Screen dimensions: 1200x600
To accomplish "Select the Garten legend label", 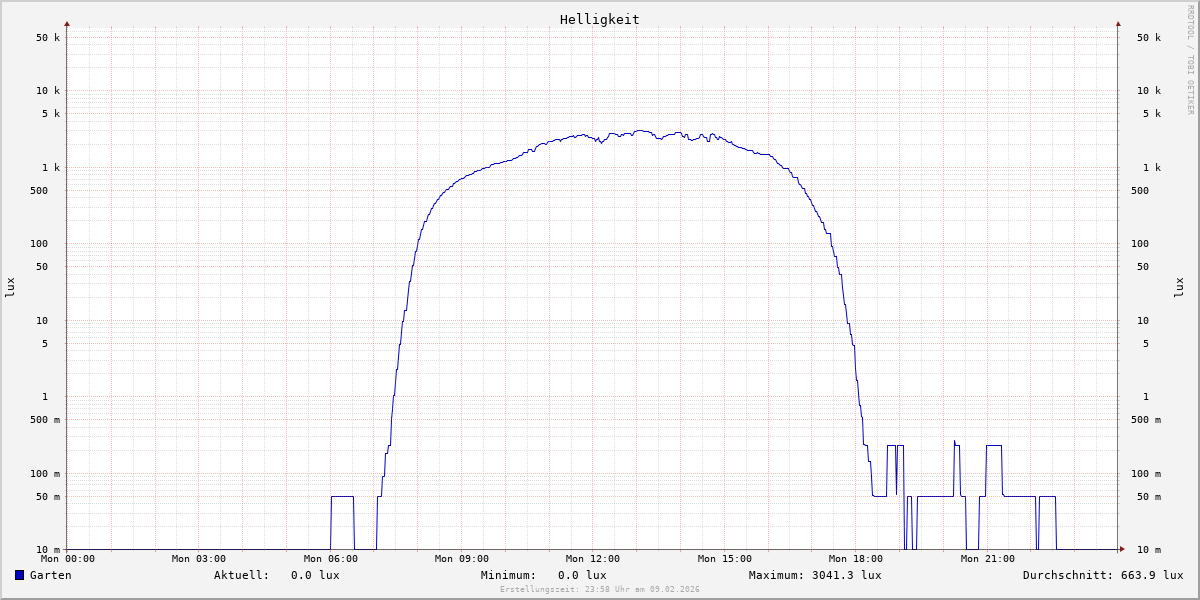I will [50, 575].
